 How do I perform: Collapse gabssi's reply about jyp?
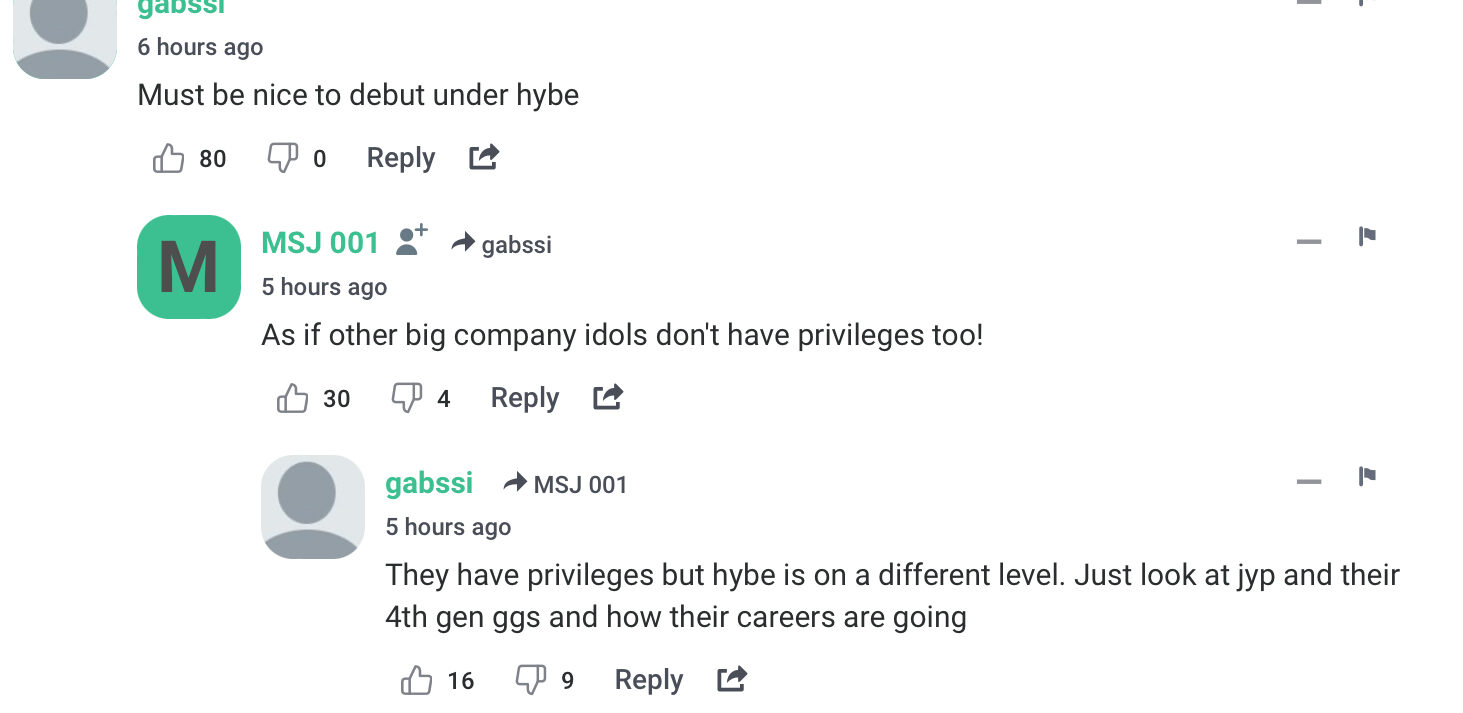click(1309, 482)
